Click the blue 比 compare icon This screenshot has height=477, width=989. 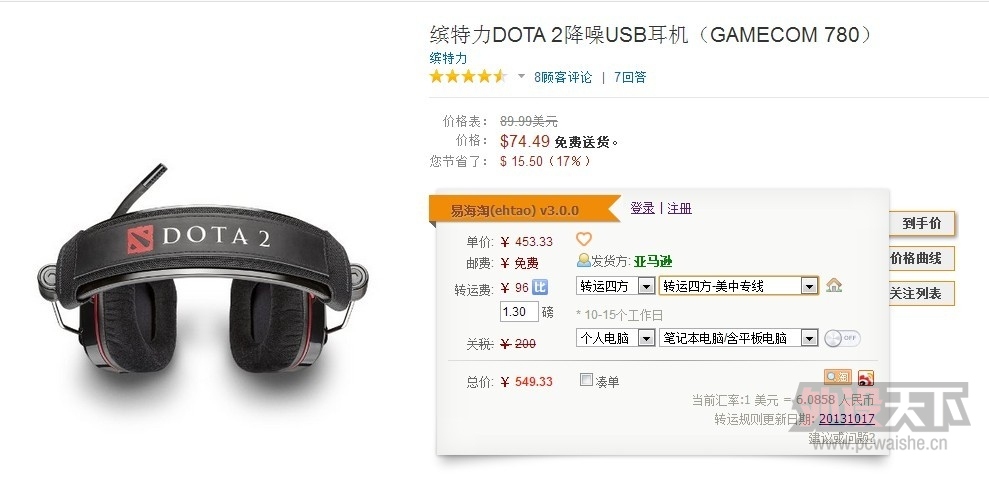coord(540,287)
